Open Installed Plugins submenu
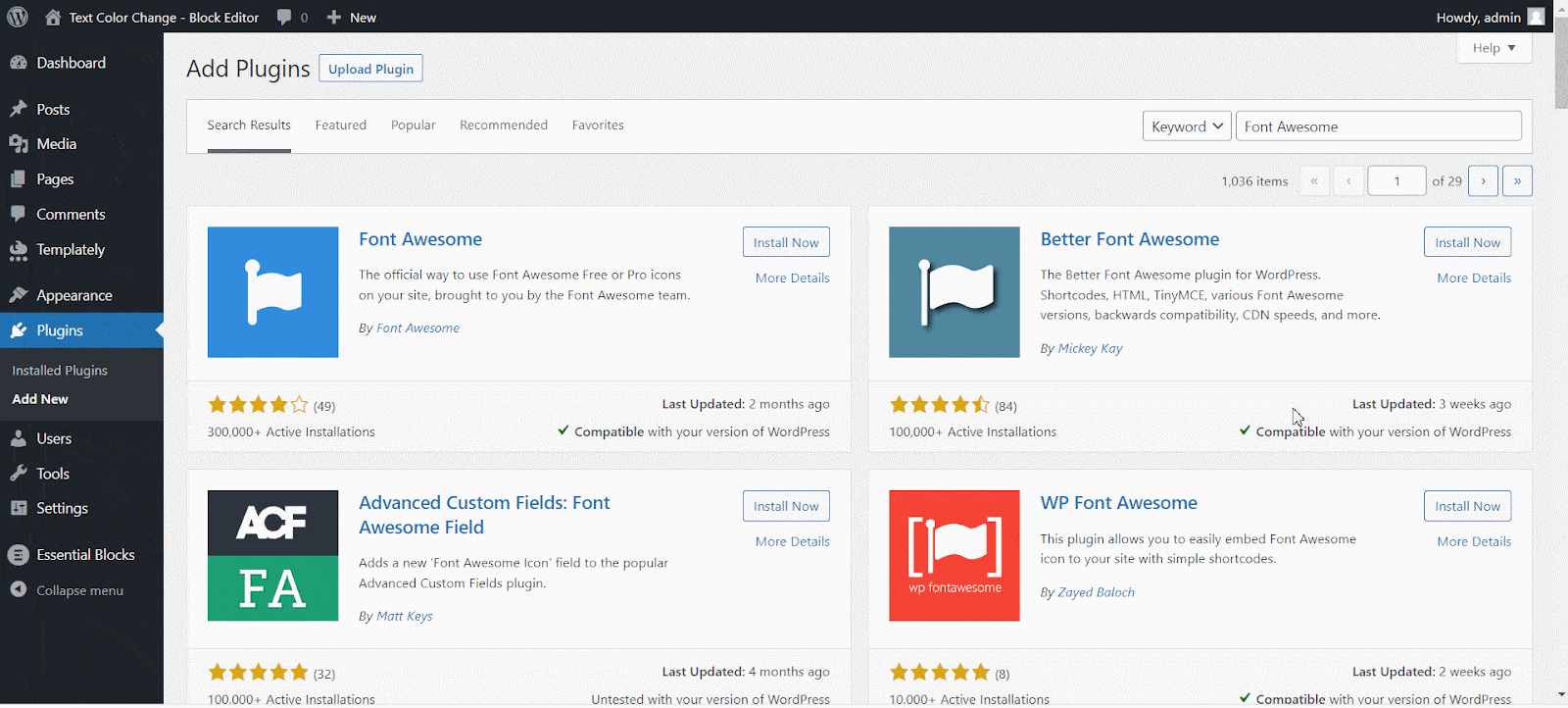 coord(60,371)
